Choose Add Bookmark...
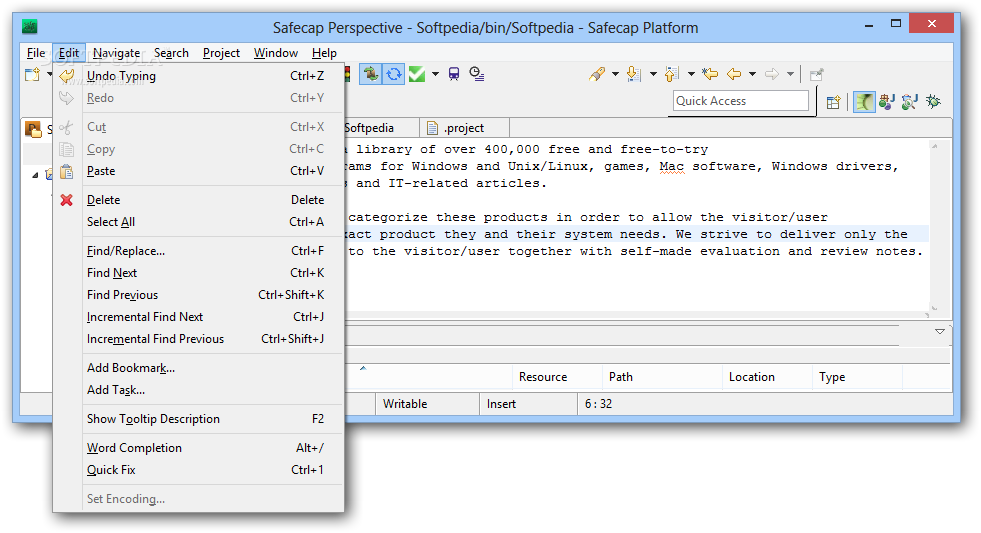The width and height of the screenshot is (981, 533). (x=198, y=367)
